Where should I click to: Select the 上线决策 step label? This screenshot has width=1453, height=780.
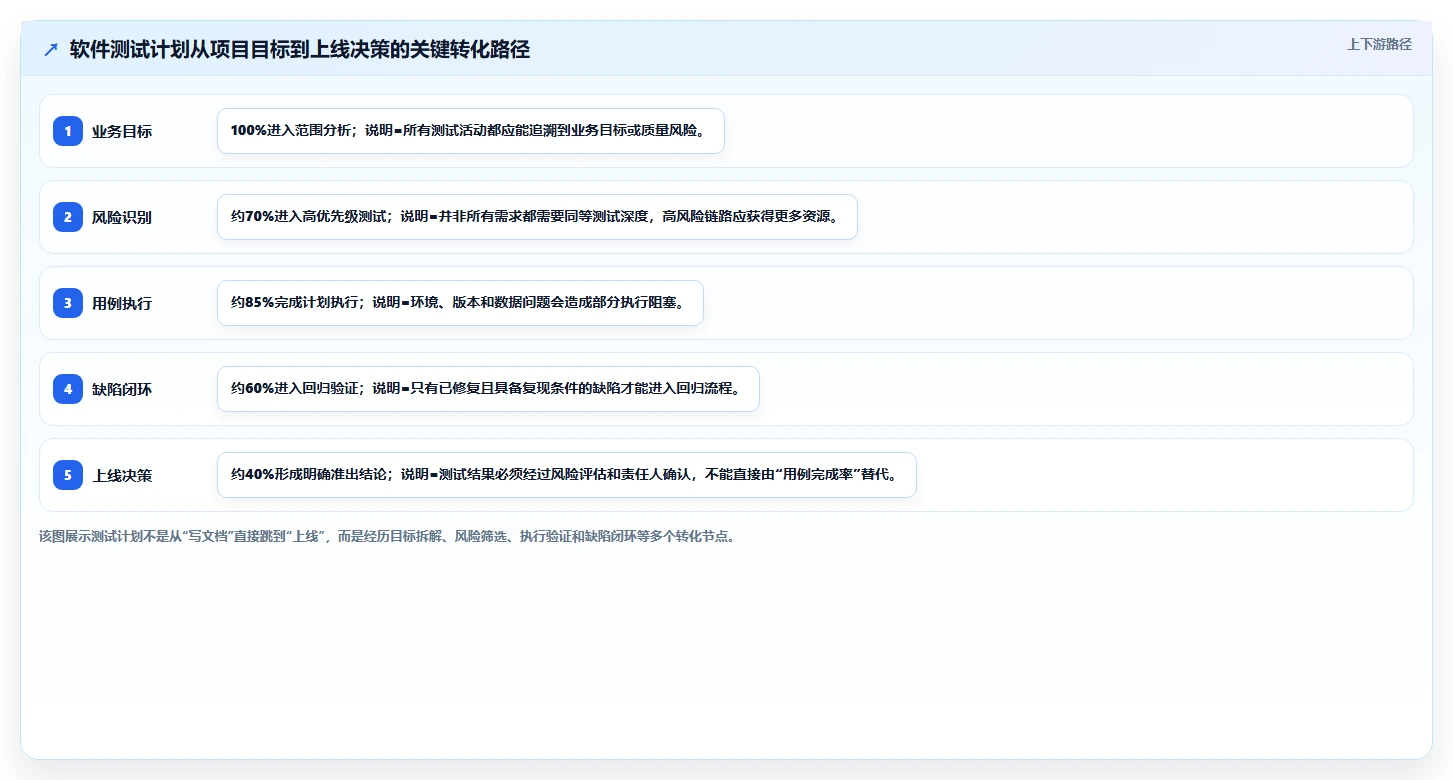pos(122,475)
